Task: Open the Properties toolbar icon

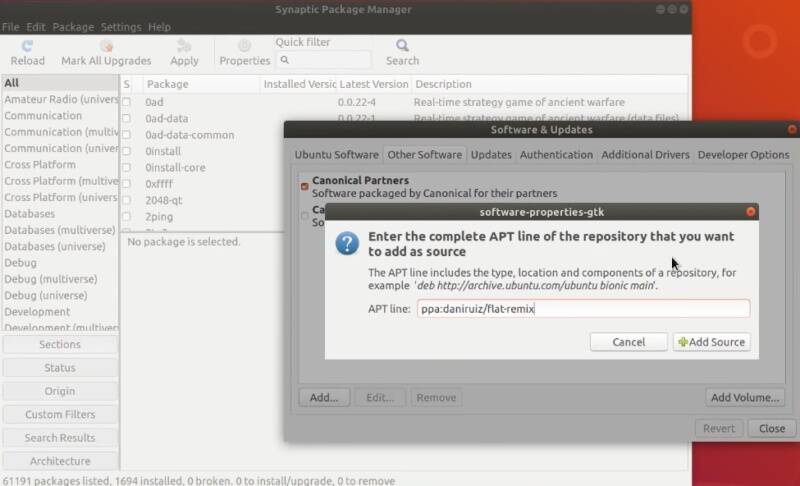Action: pyautogui.click(x=244, y=46)
